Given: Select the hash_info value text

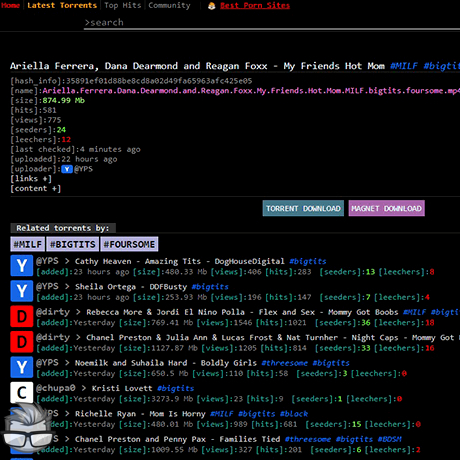Looking at the screenshot, I should [159, 81].
